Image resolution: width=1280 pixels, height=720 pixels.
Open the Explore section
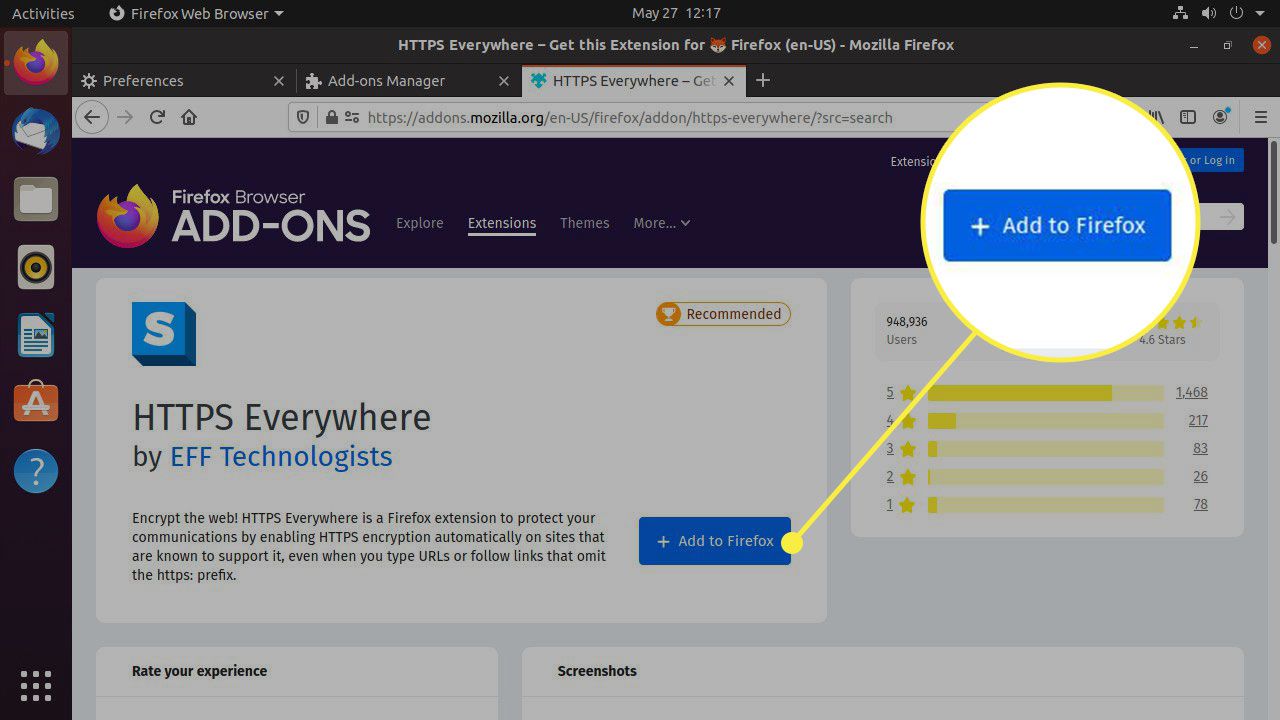pos(419,223)
